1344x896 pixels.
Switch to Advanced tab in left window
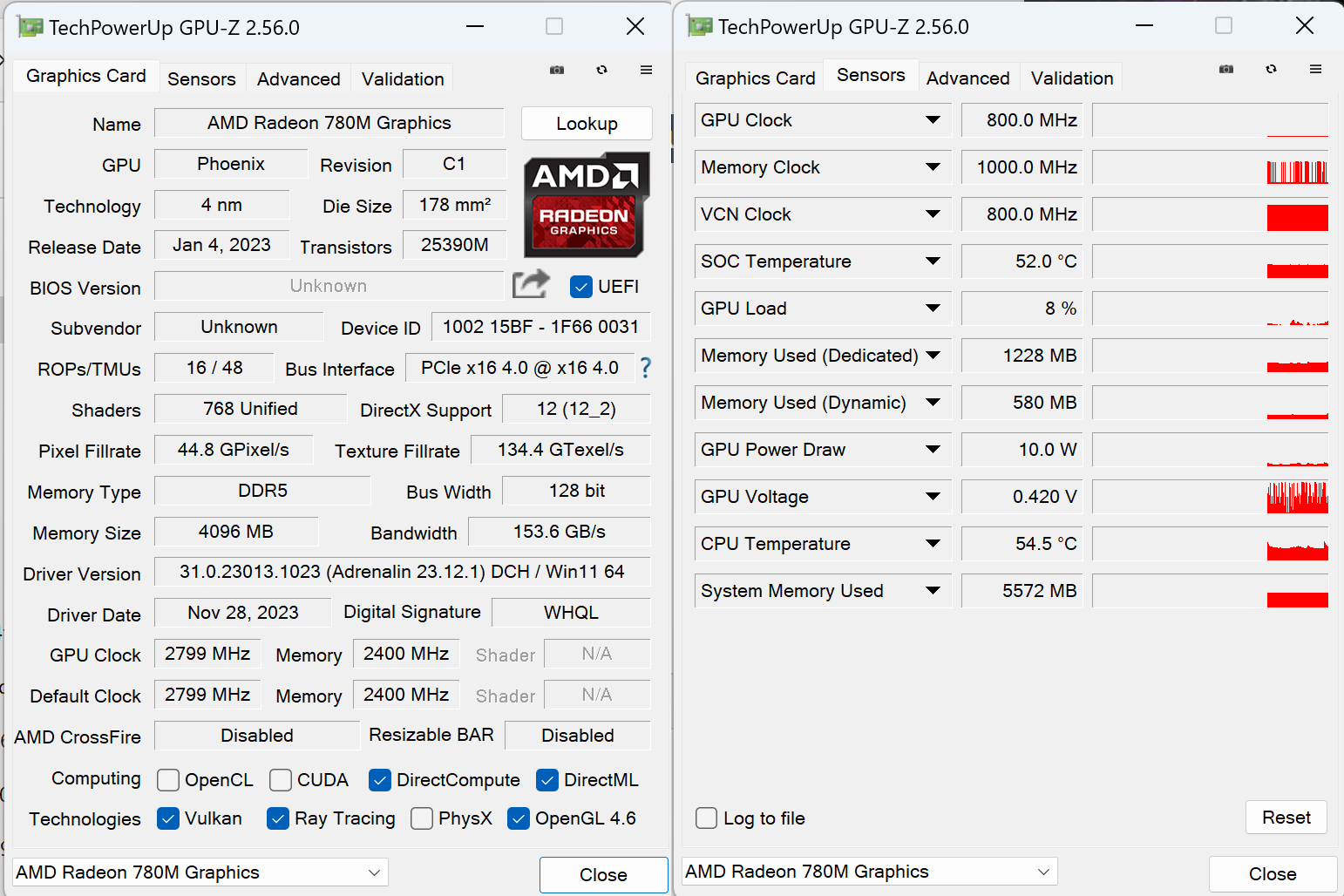coord(299,79)
